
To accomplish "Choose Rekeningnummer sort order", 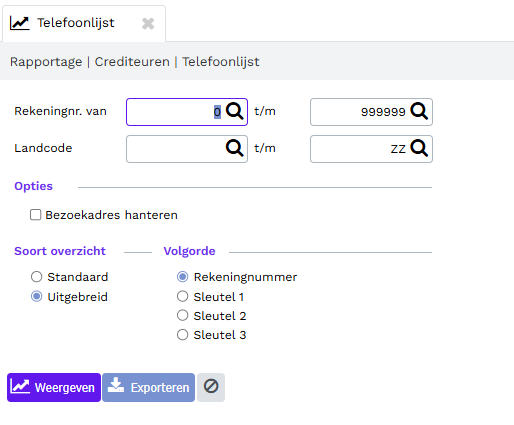I will (x=182, y=277).
